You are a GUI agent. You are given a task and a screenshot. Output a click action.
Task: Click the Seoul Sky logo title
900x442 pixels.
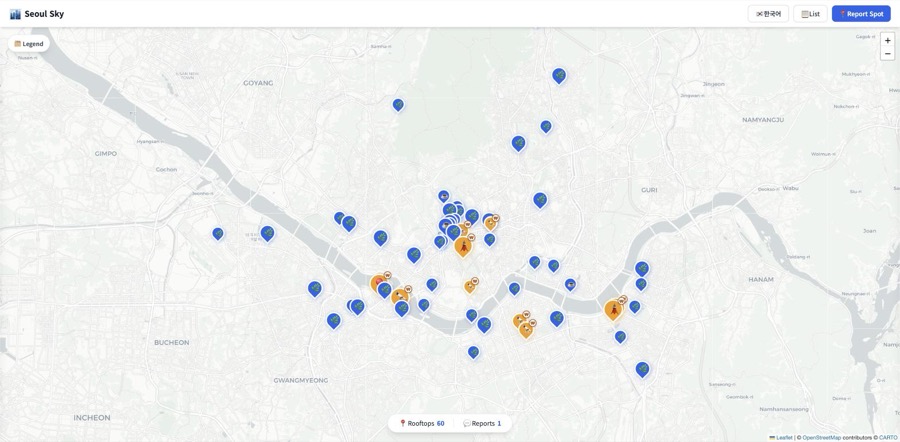(37, 14)
